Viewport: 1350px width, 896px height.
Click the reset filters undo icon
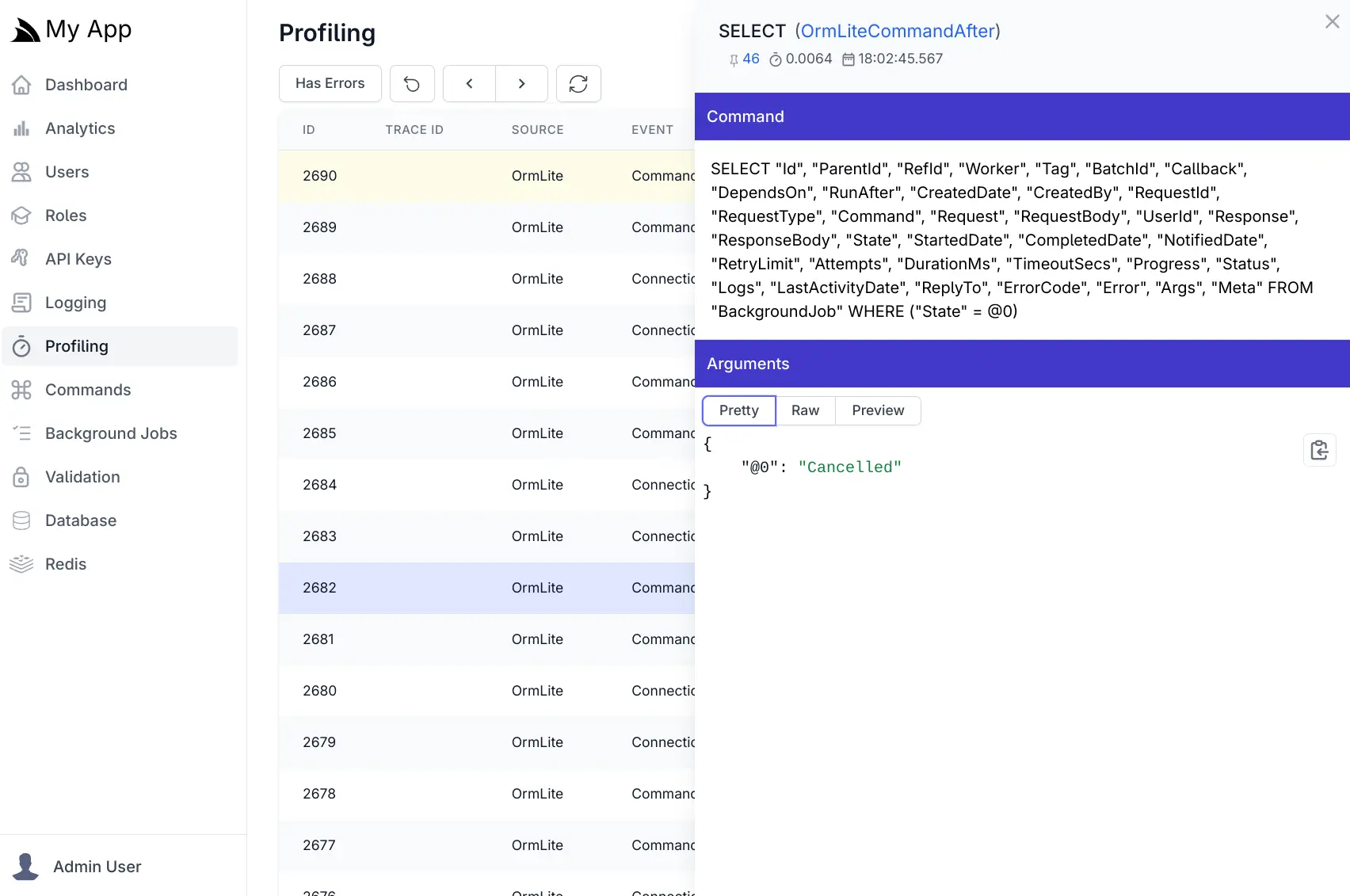pos(412,84)
